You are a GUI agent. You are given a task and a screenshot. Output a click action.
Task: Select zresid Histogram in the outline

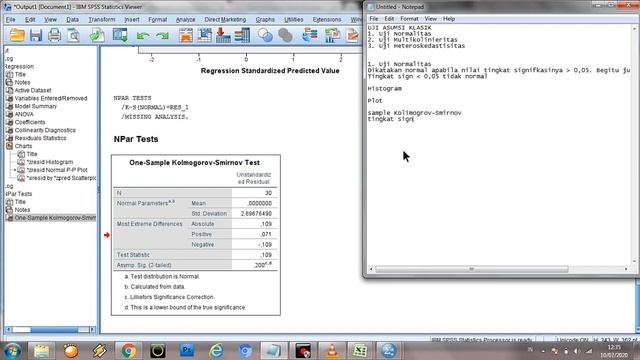coord(49,162)
